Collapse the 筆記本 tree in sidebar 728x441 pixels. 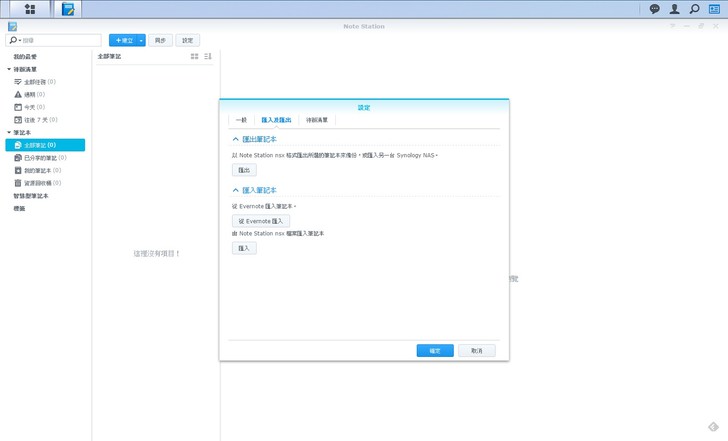tap(9, 132)
